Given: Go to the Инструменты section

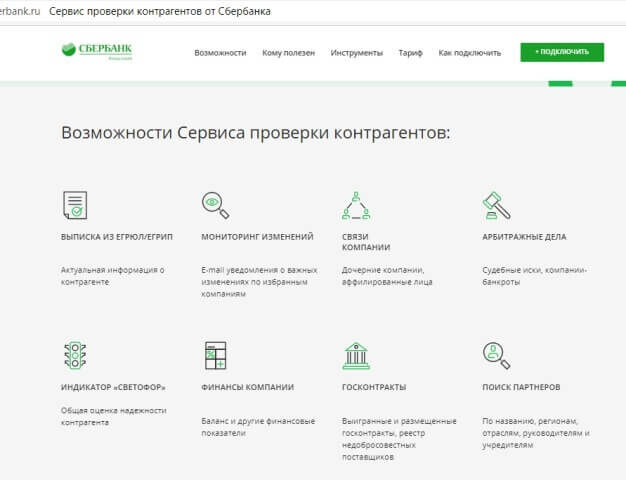Looking at the screenshot, I should pyautogui.click(x=357, y=53).
